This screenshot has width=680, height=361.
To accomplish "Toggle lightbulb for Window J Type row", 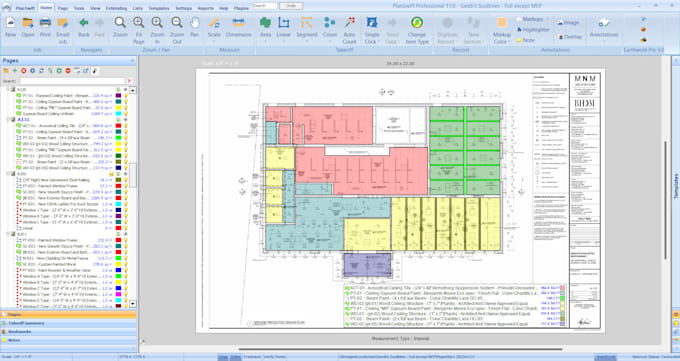I will coord(126,210).
